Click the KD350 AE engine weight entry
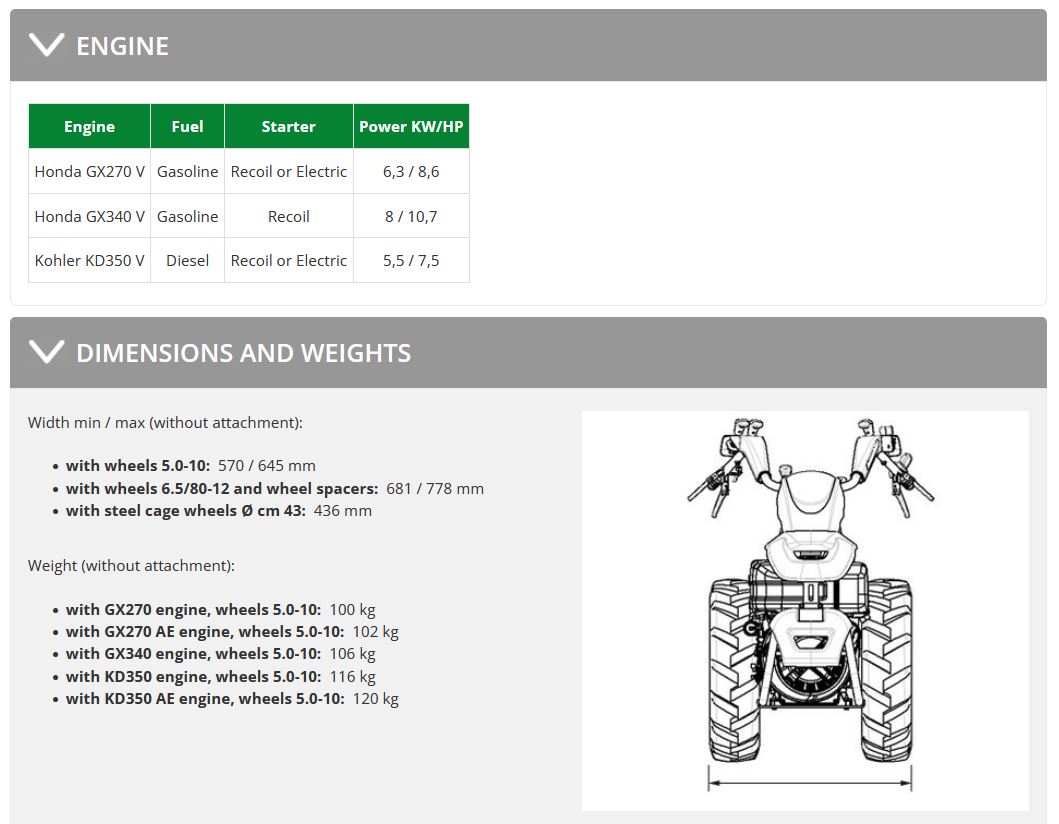This screenshot has width=1059, height=824. point(232,699)
